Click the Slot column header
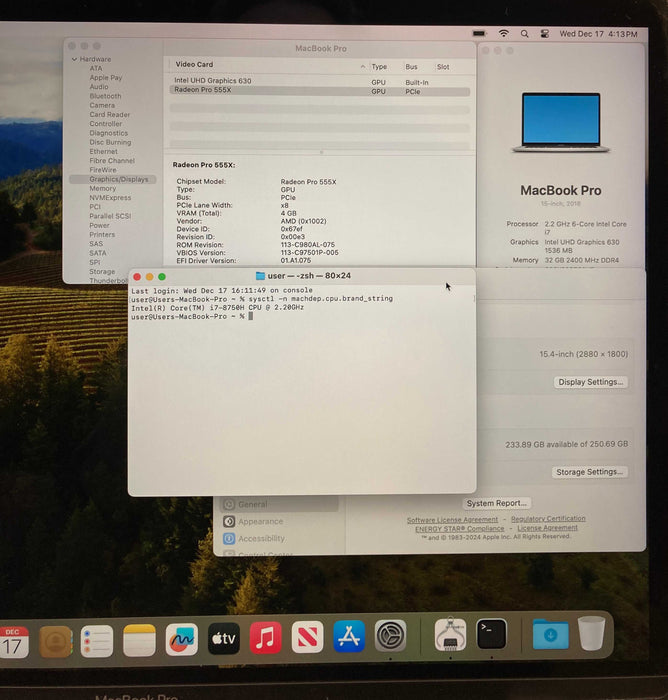The image size is (668, 700). [x=443, y=67]
